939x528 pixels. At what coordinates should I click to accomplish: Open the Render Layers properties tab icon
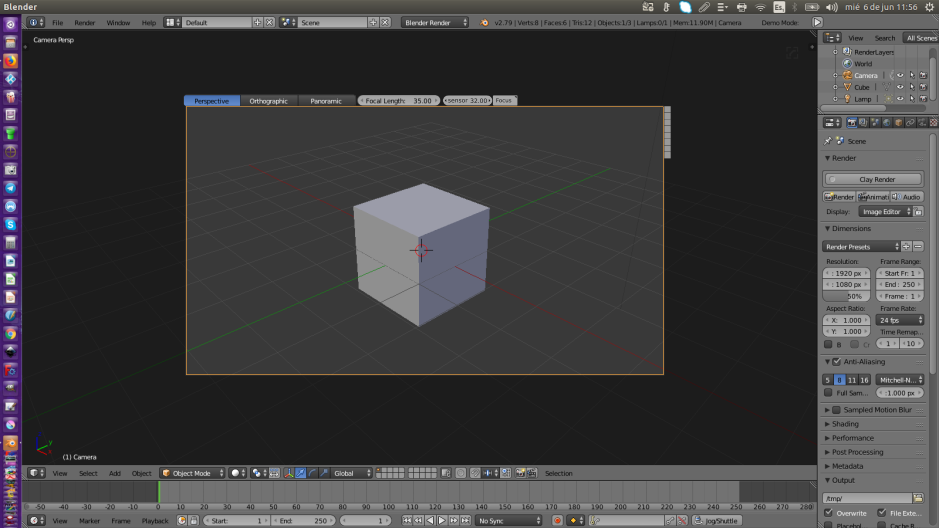tap(863, 123)
